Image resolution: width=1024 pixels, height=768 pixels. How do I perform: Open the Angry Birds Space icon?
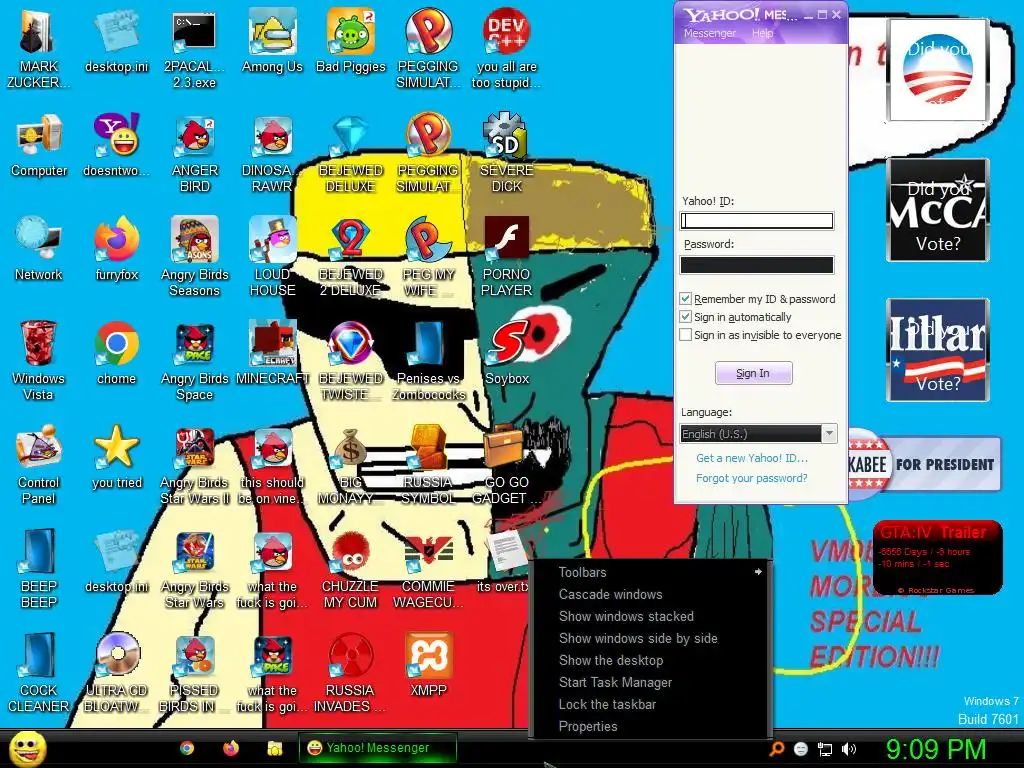[x=195, y=361]
